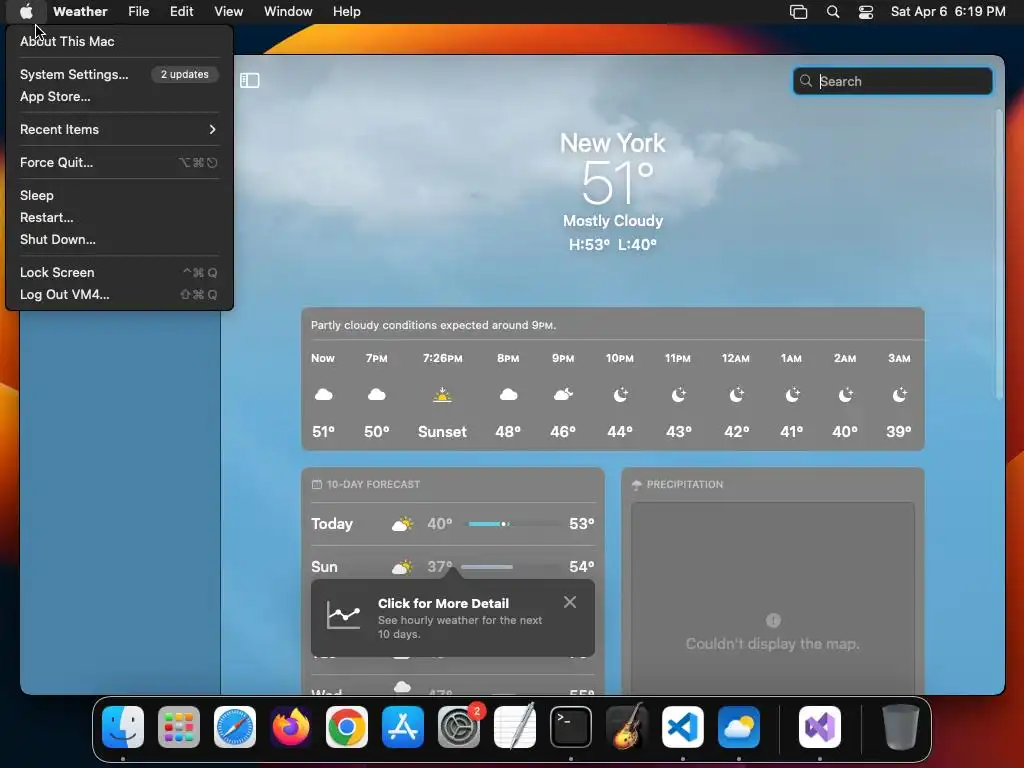
Task: Click the Sunset icon at 7:26PM
Action: pos(443,395)
